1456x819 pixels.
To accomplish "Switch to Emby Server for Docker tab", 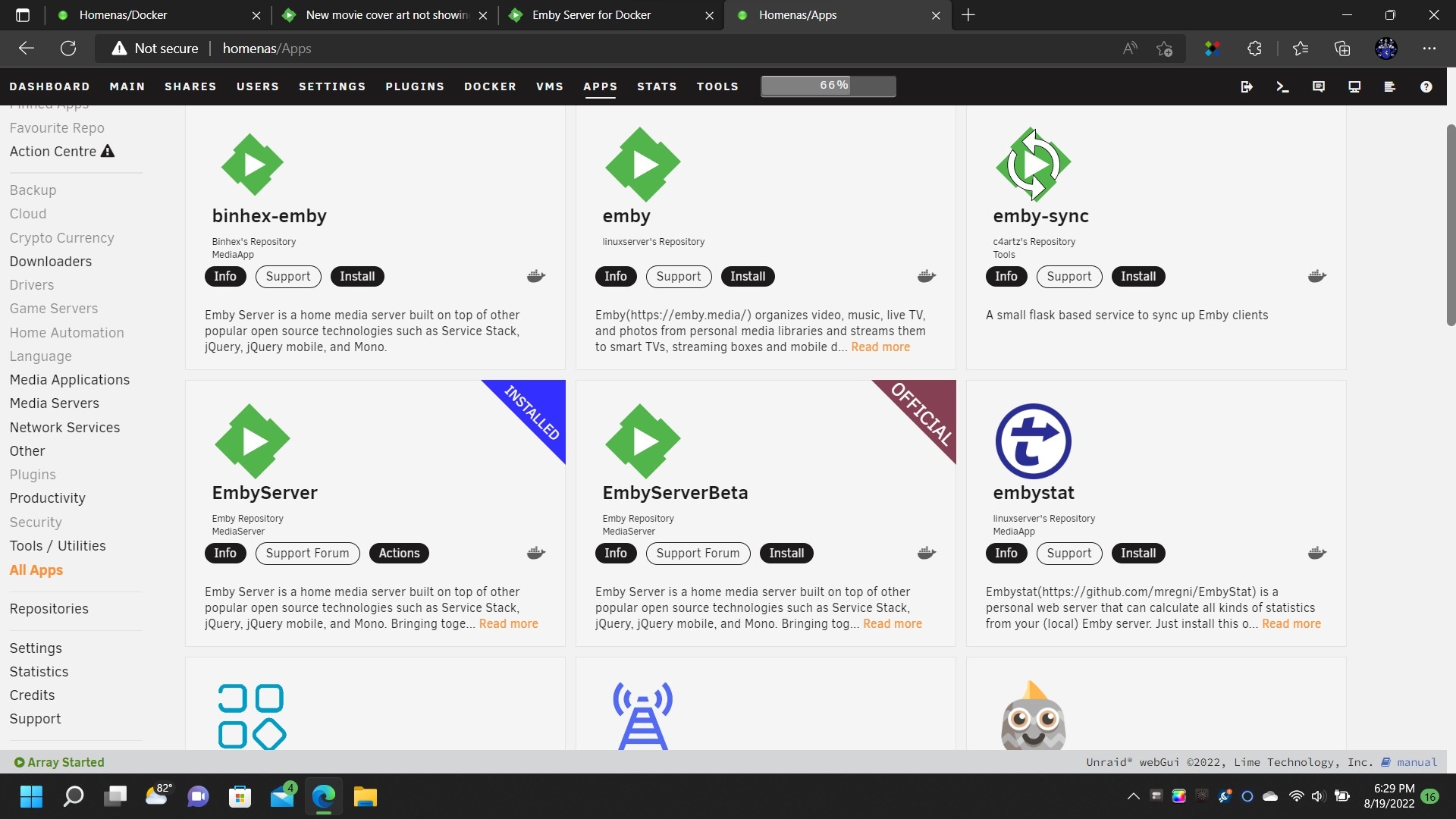I will pyautogui.click(x=591, y=15).
